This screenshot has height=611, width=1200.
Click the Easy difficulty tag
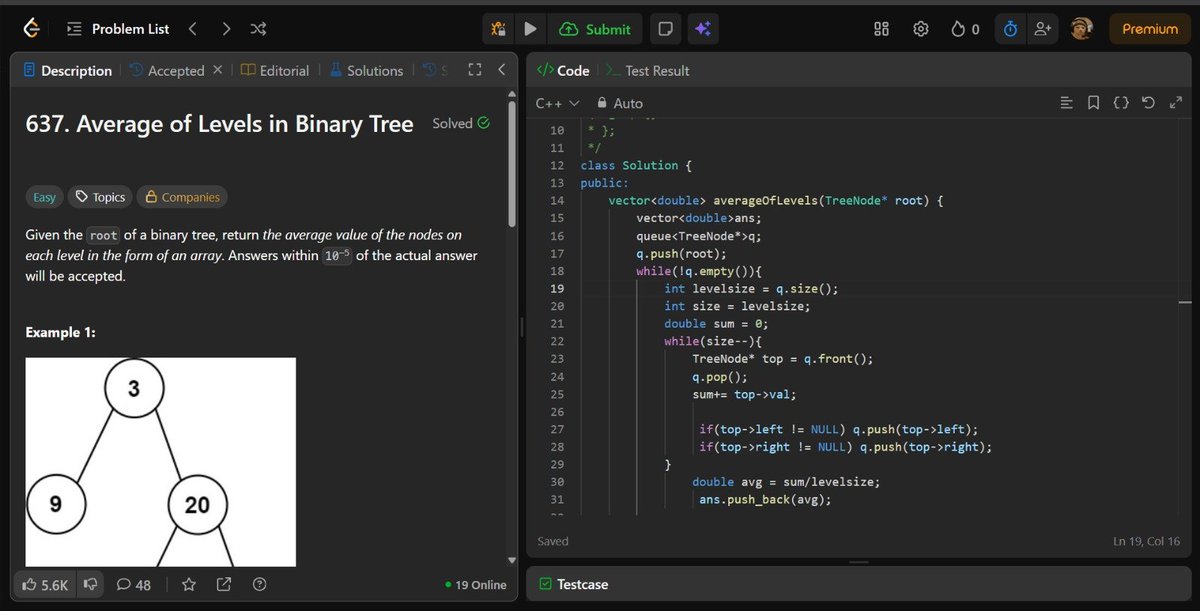point(45,197)
